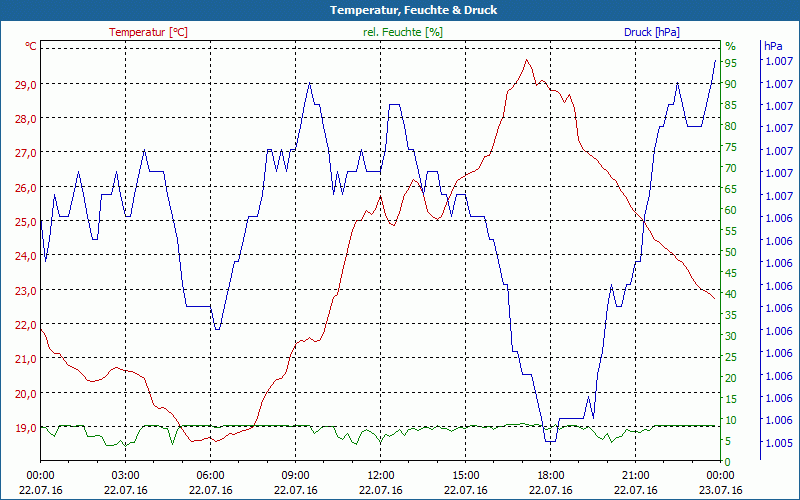Click the 23,0 temperature axis value
This screenshot has width=800, height=500.
pos(26,291)
